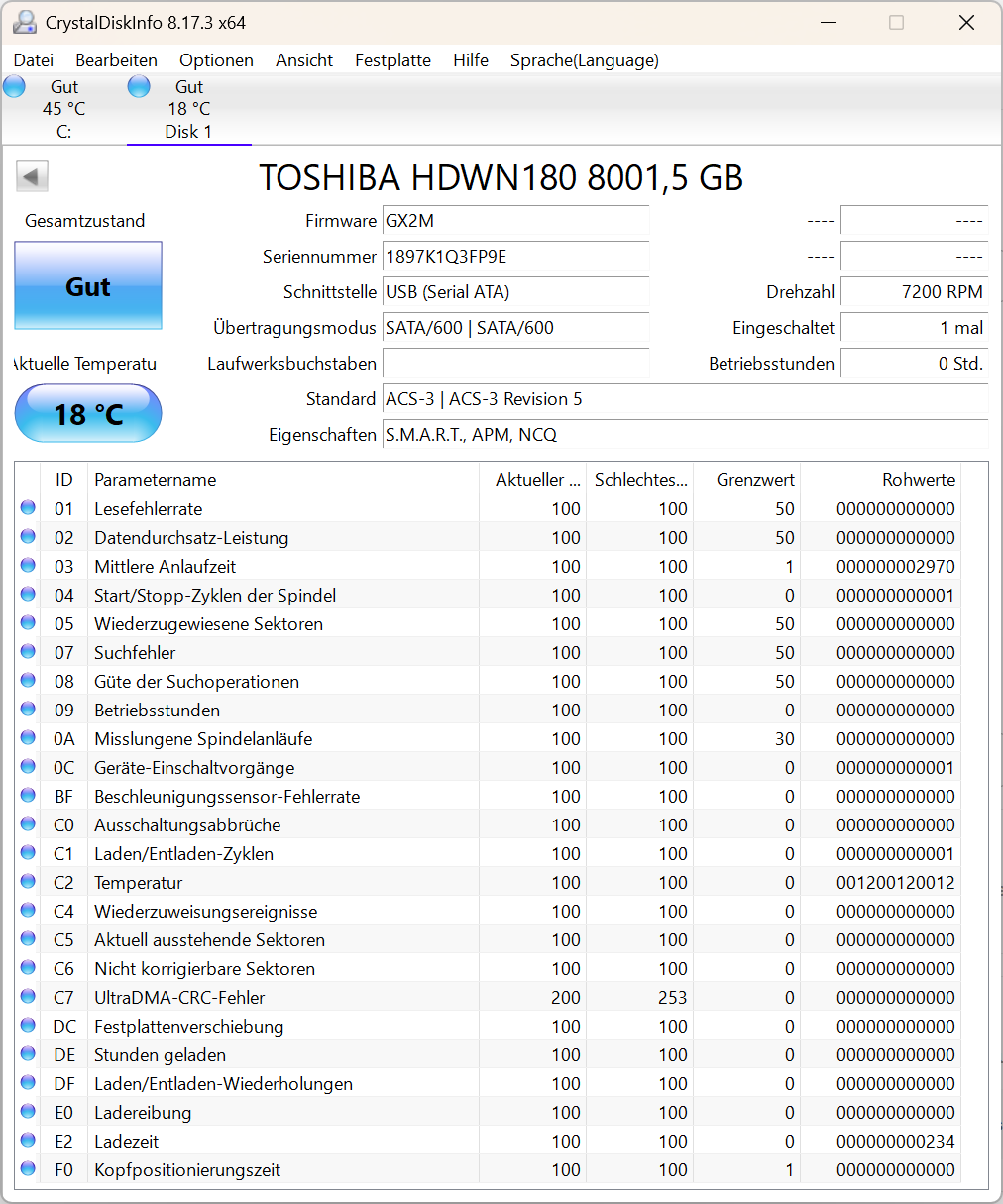Click the blue dot beside Wiederzugewiesene Sektoren
Viewport: 1003px width, 1204px height.
[x=27, y=623]
